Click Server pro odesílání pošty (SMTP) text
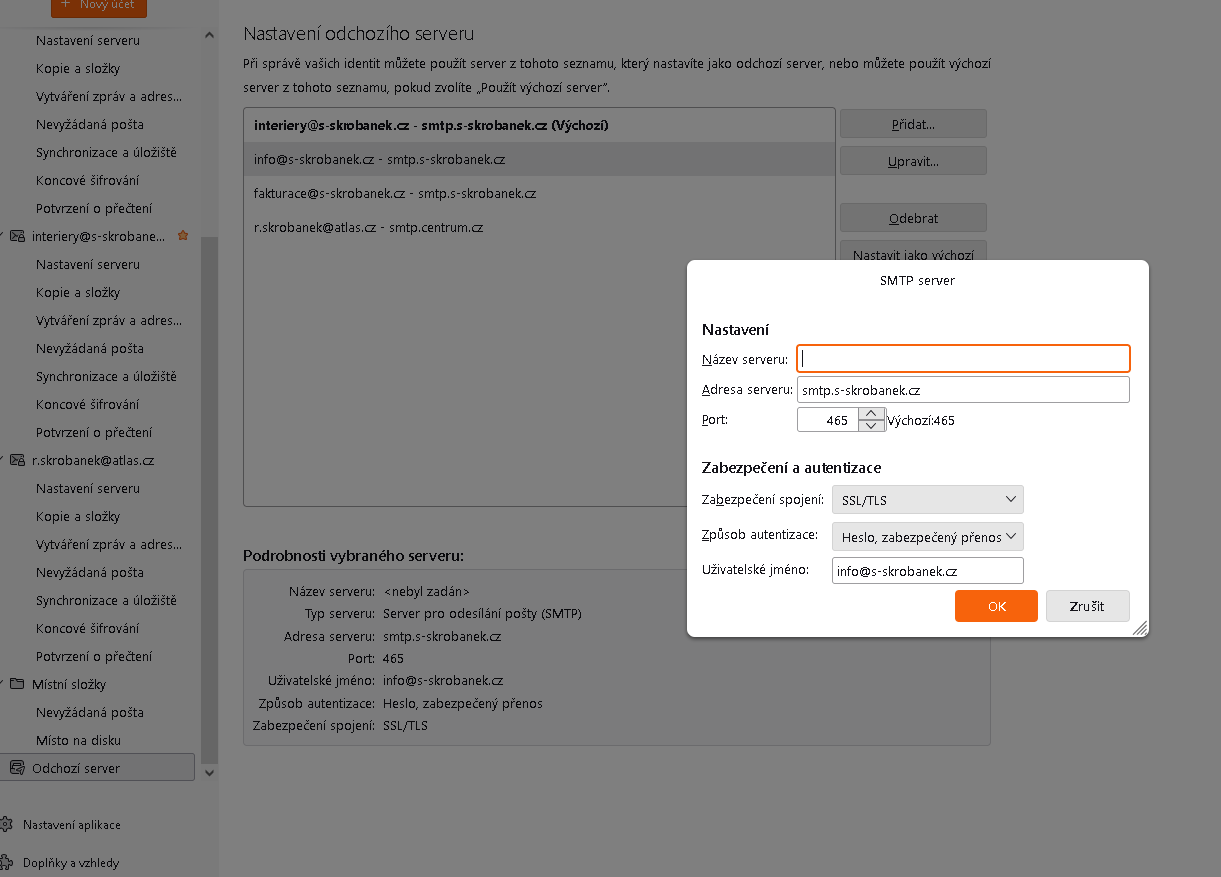This screenshot has height=877, width=1221. tap(482, 613)
